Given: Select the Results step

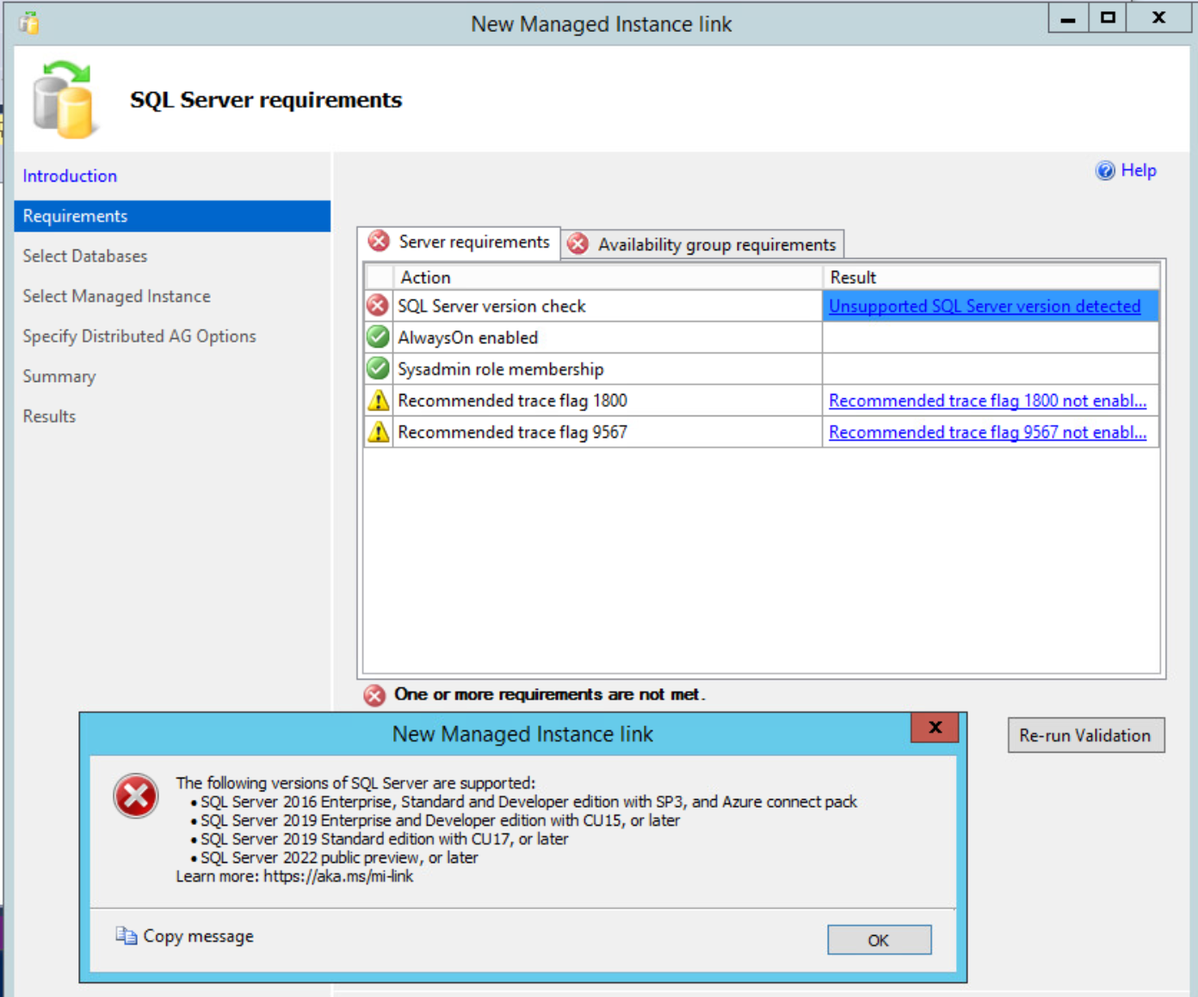Looking at the screenshot, I should (49, 416).
